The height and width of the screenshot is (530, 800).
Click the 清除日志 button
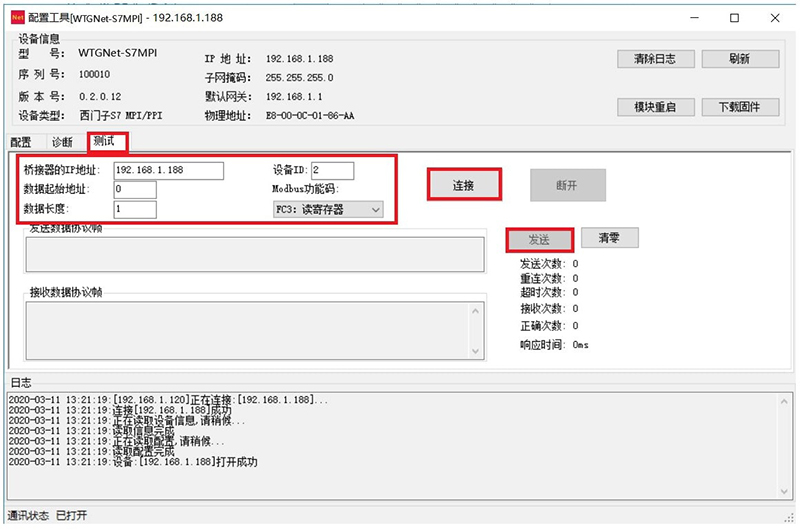coord(656,59)
